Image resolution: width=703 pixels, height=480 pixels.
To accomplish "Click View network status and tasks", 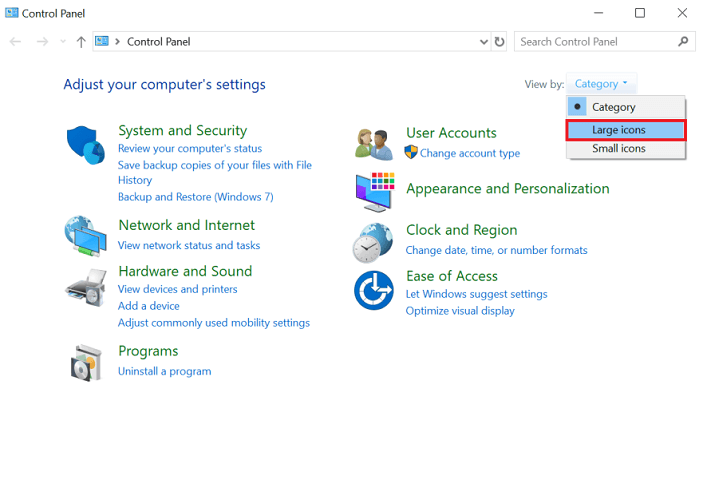I will (x=189, y=246).
